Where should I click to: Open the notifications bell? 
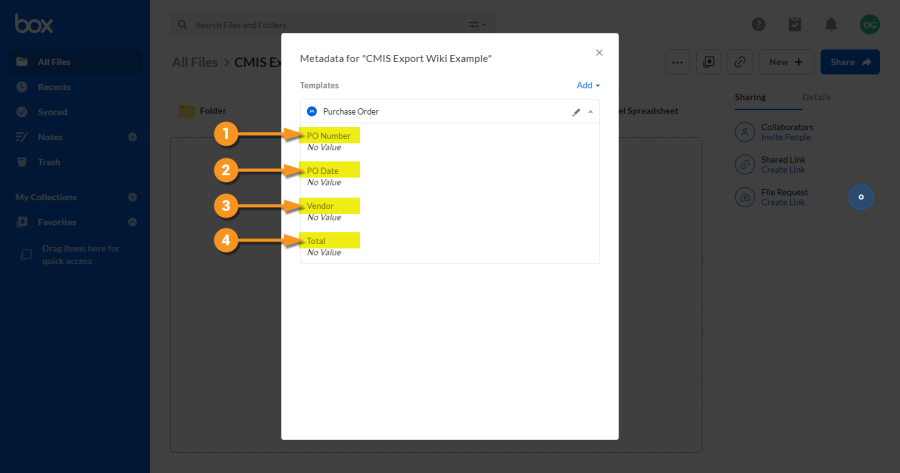click(x=831, y=25)
